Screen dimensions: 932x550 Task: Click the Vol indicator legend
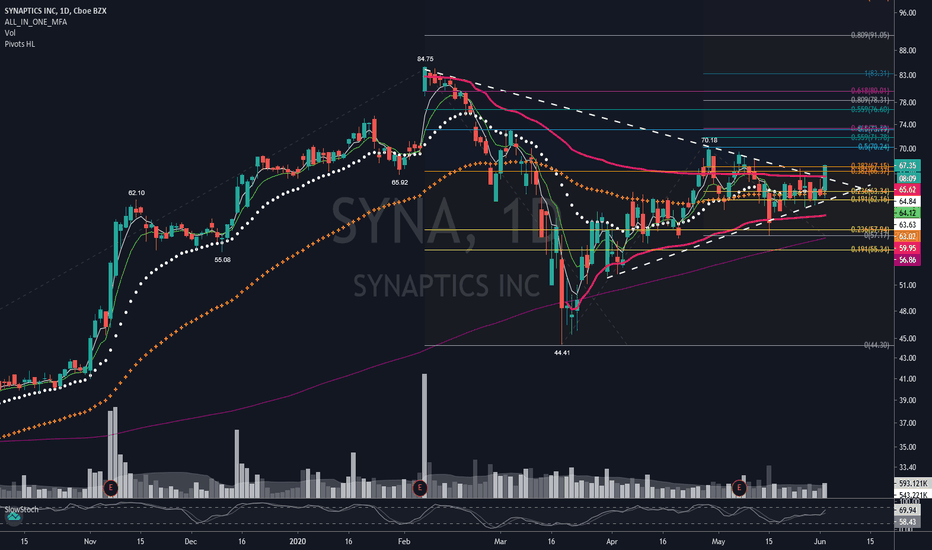coord(10,33)
